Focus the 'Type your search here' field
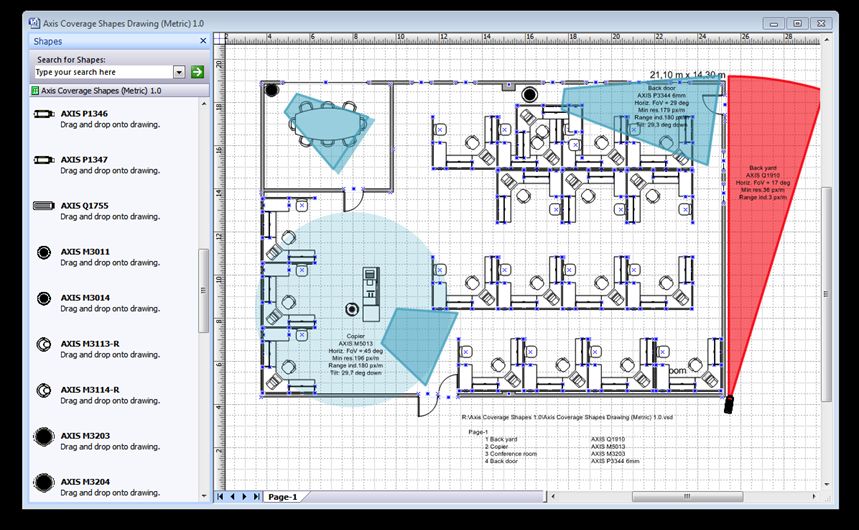The image size is (859, 530). 104,72
